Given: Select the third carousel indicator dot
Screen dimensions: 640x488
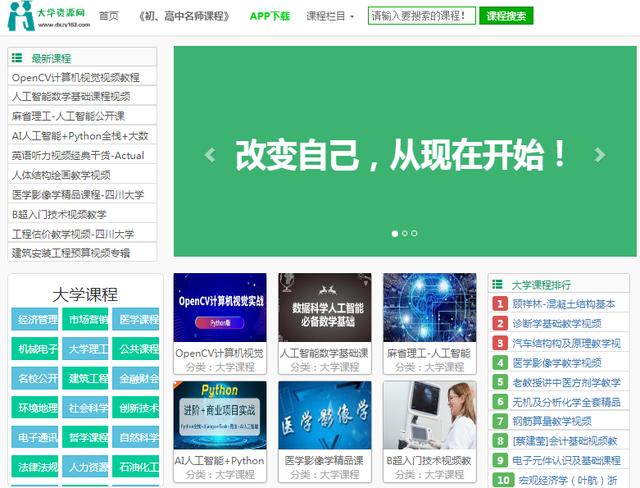Looking at the screenshot, I should [x=414, y=233].
